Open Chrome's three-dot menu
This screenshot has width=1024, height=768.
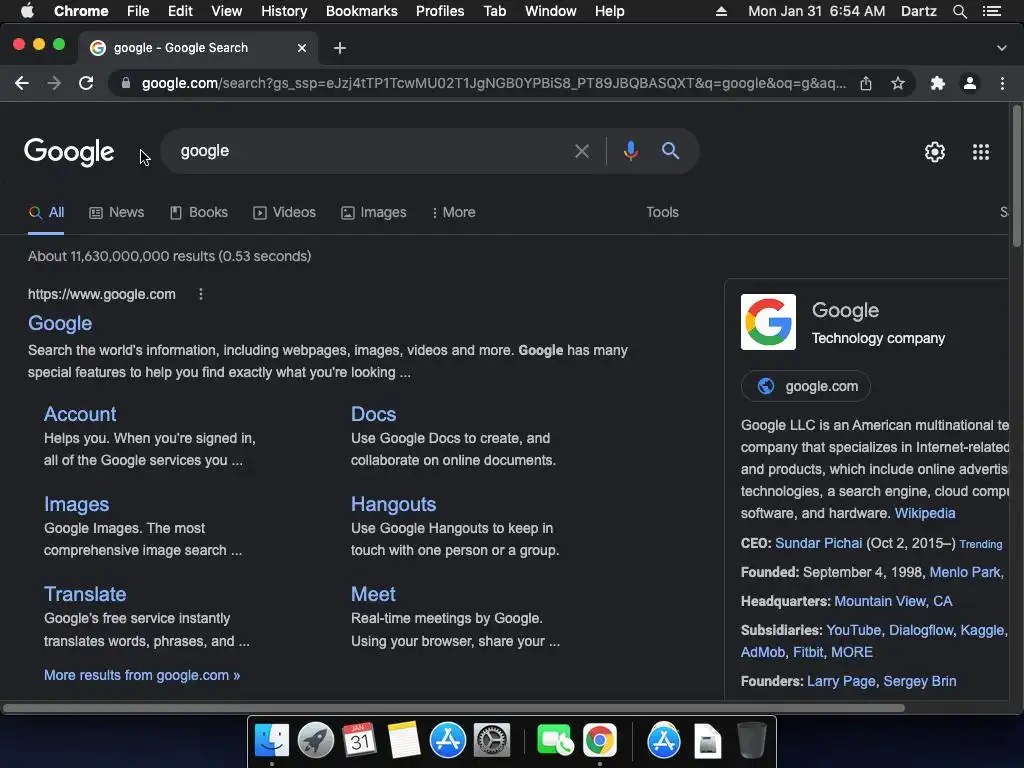point(1002,83)
